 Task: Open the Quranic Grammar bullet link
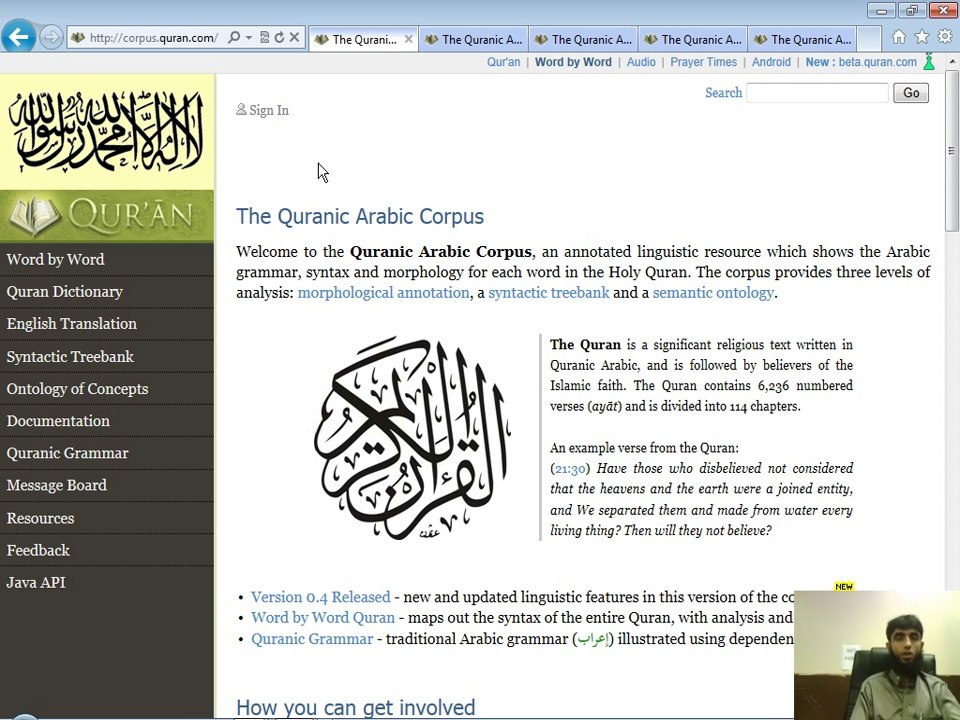click(312, 639)
